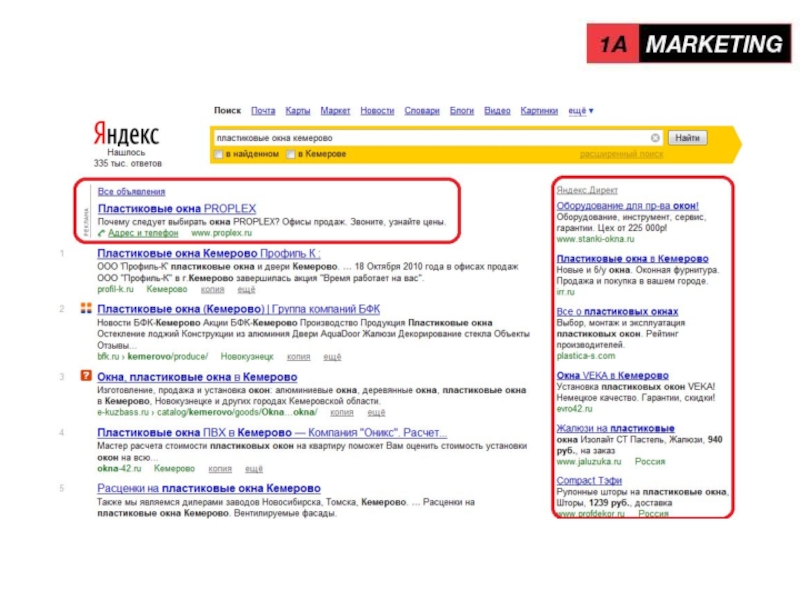
Task: Click the BFK favicon next to result 2
Action: point(86,308)
